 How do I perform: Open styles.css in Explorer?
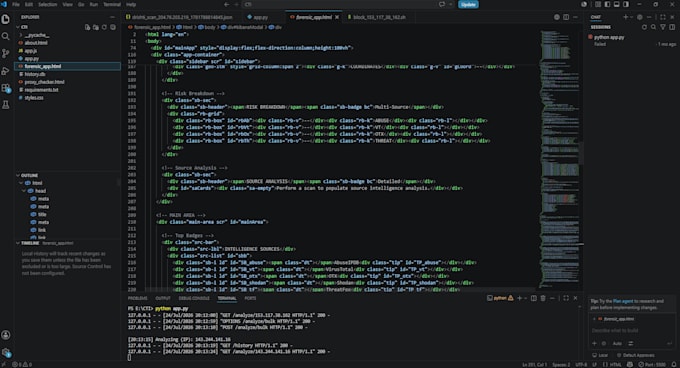click(x=67, y=98)
